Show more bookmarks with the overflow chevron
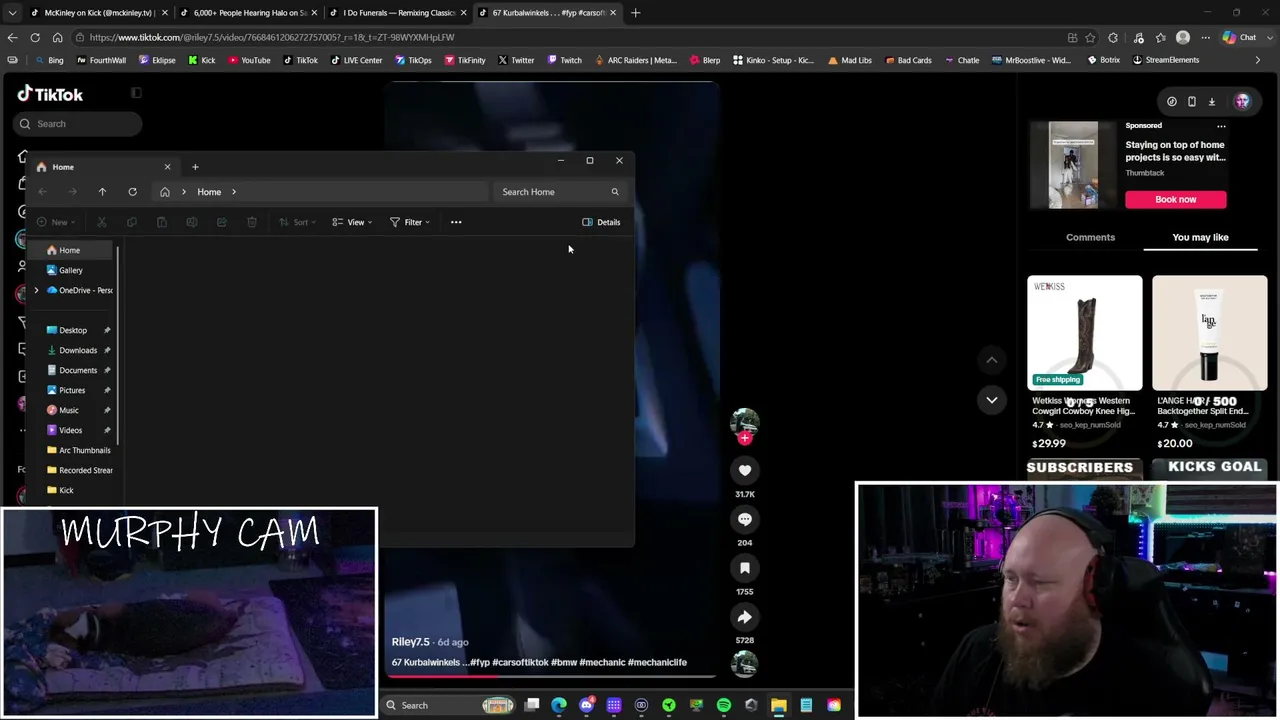The height and width of the screenshot is (720, 1280). (x=1257, y=60)
